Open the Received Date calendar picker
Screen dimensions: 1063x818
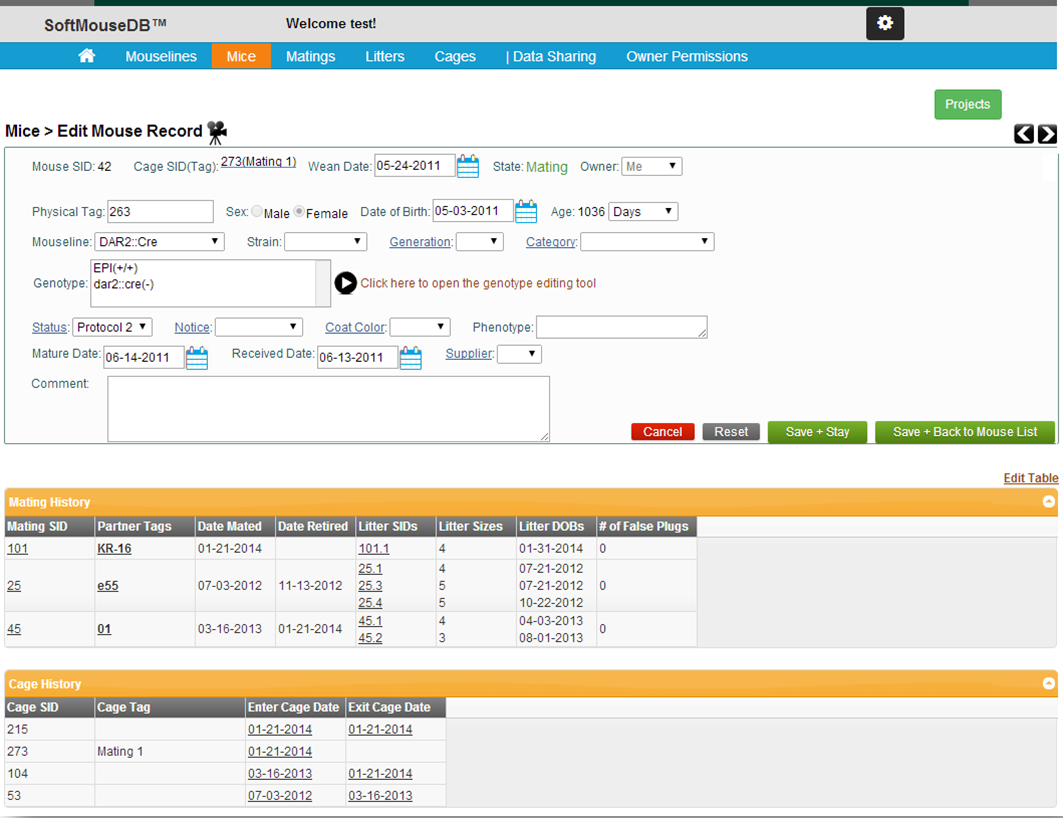(x=410, y=357)
